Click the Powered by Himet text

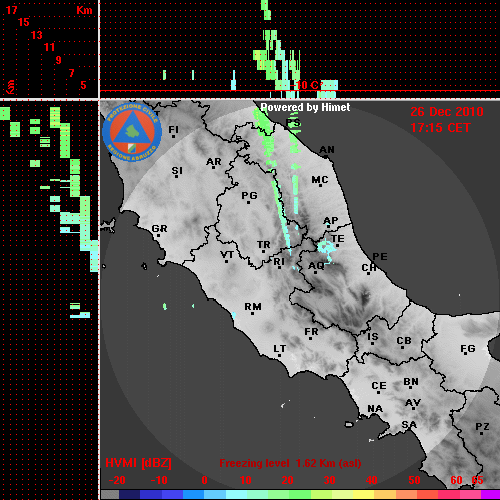pyautogui.click(x=305, y=107)
